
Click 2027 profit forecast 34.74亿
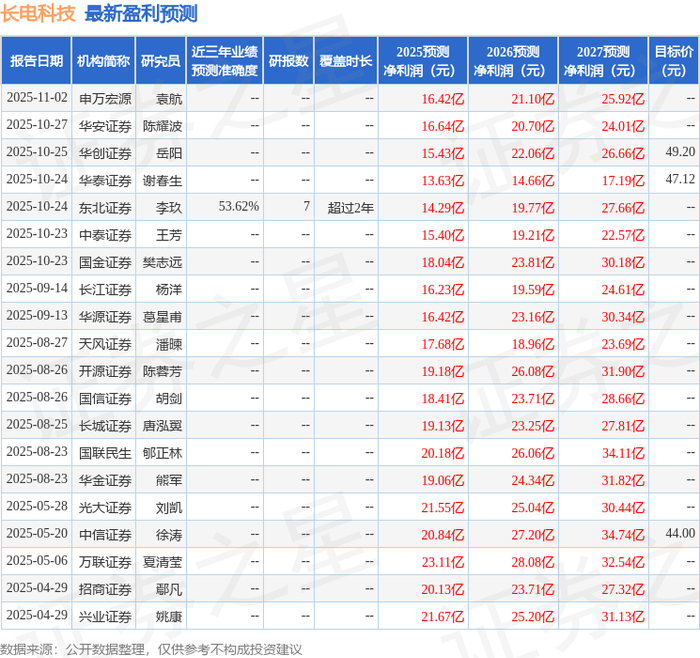[623, 534]
